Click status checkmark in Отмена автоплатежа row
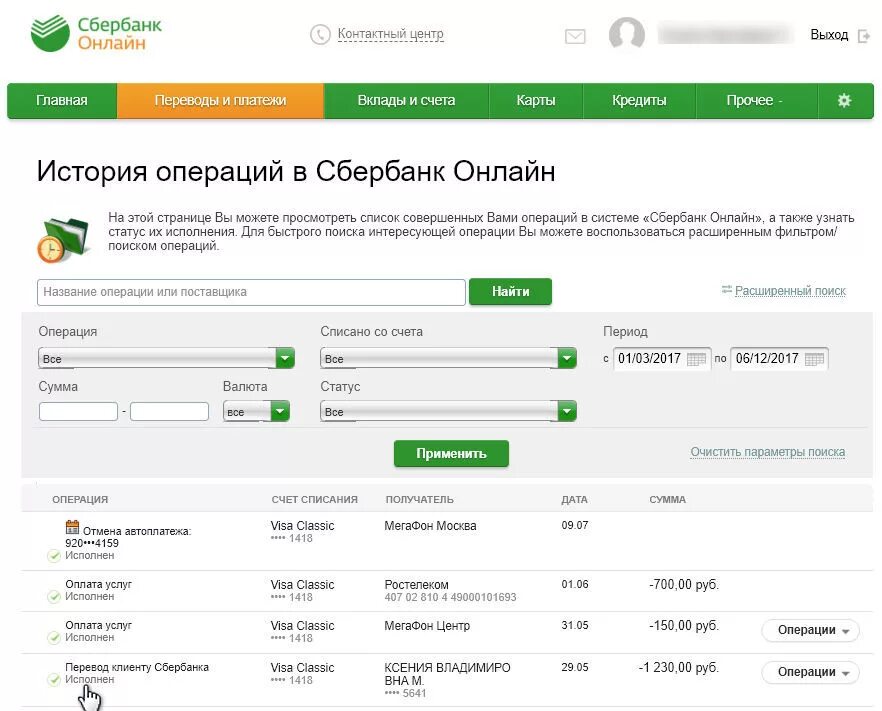Image resolution: width=882 pixels, height=711 pixels. (x=54, y=556)
